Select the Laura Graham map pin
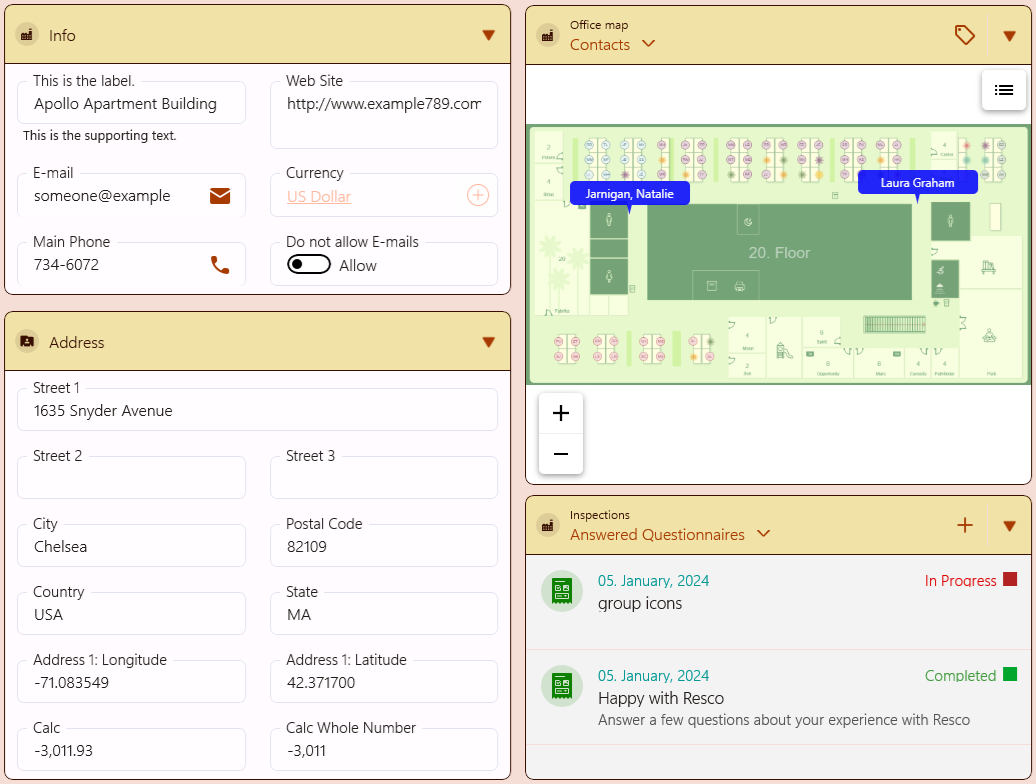Screen dimensions: 1036x784 point(917,183)
